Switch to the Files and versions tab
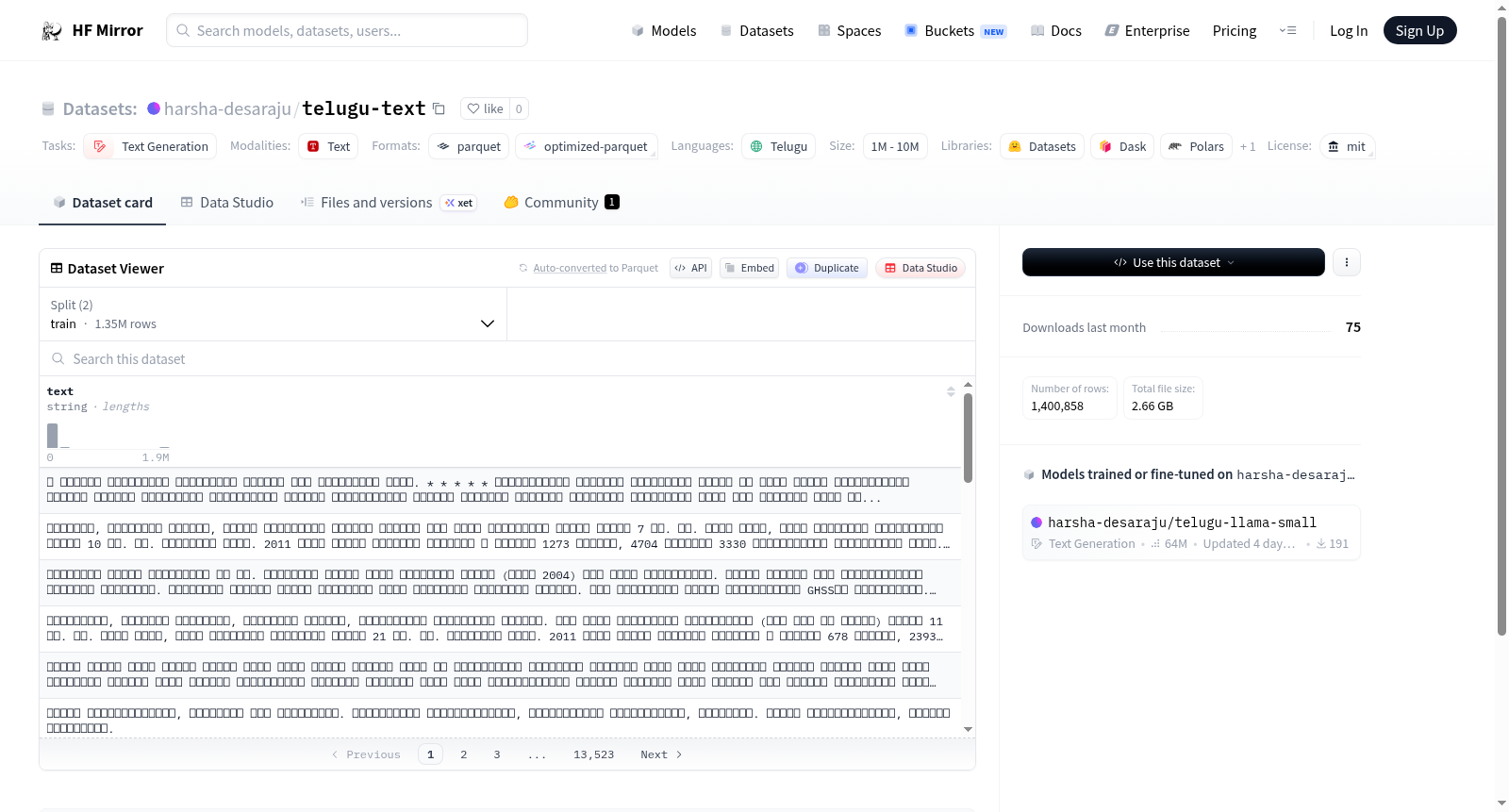This screenshot has height=812, width=1509. click(388, 202)
